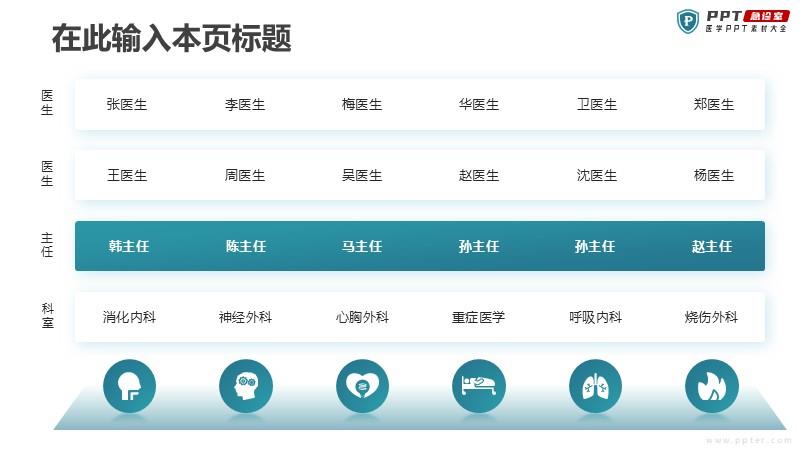Select the 科室 row label
The width and height of the screenshot is (800, 450).
tap(47, 316)
